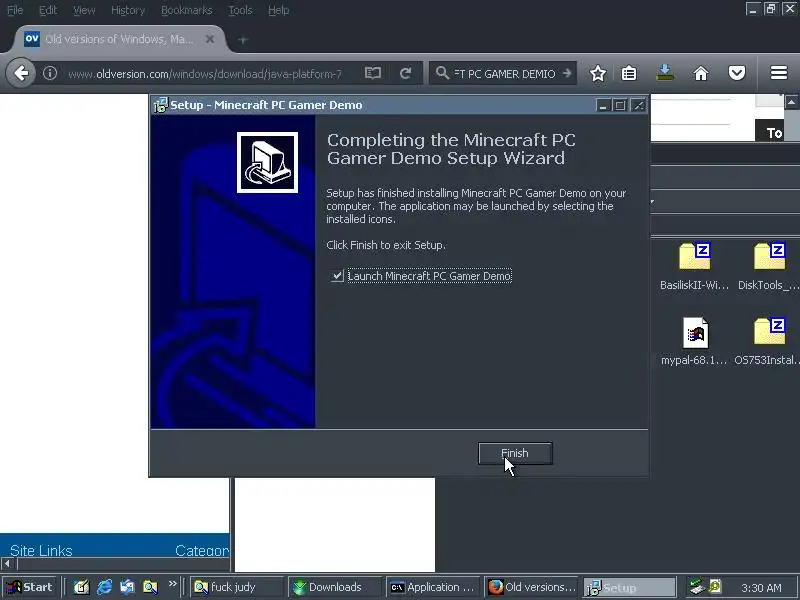Click the magnifier icon in search box
The height and width of the screenshot is (600, 800).
[x=442, y=73]
